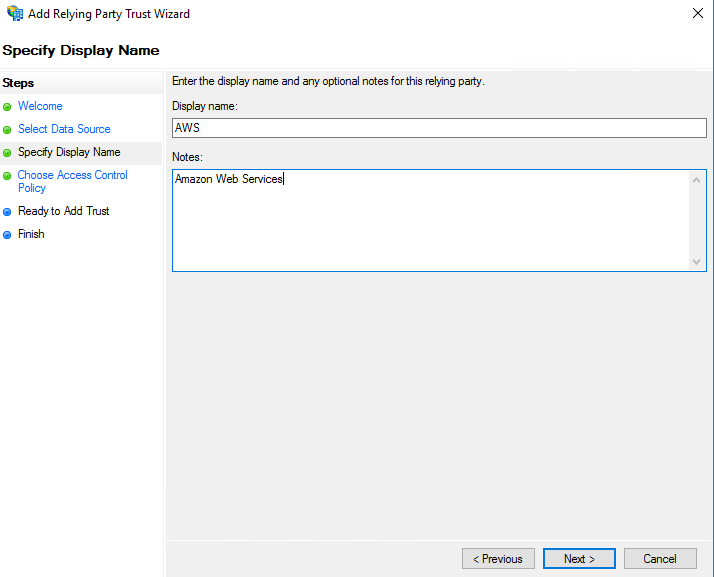Open the Select Data Source step
This screenshot has height=577, width=714.
64,129
